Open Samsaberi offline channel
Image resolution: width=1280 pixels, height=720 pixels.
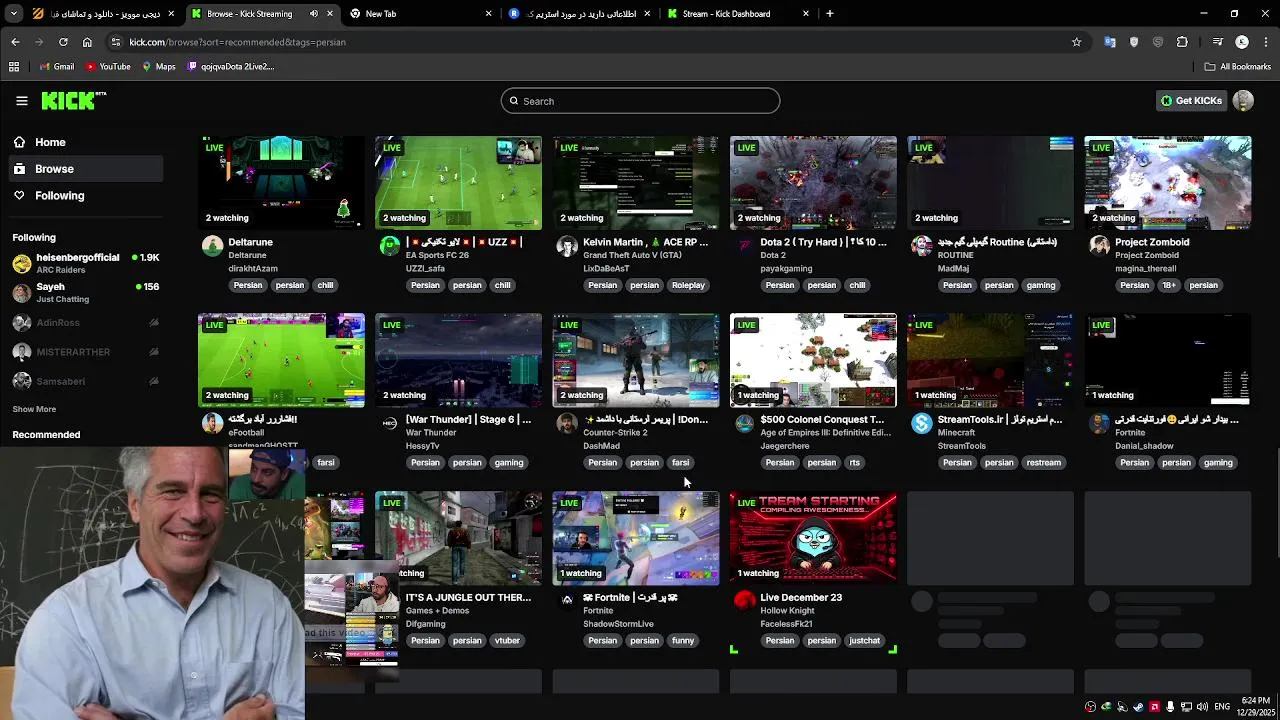[86, 381]
